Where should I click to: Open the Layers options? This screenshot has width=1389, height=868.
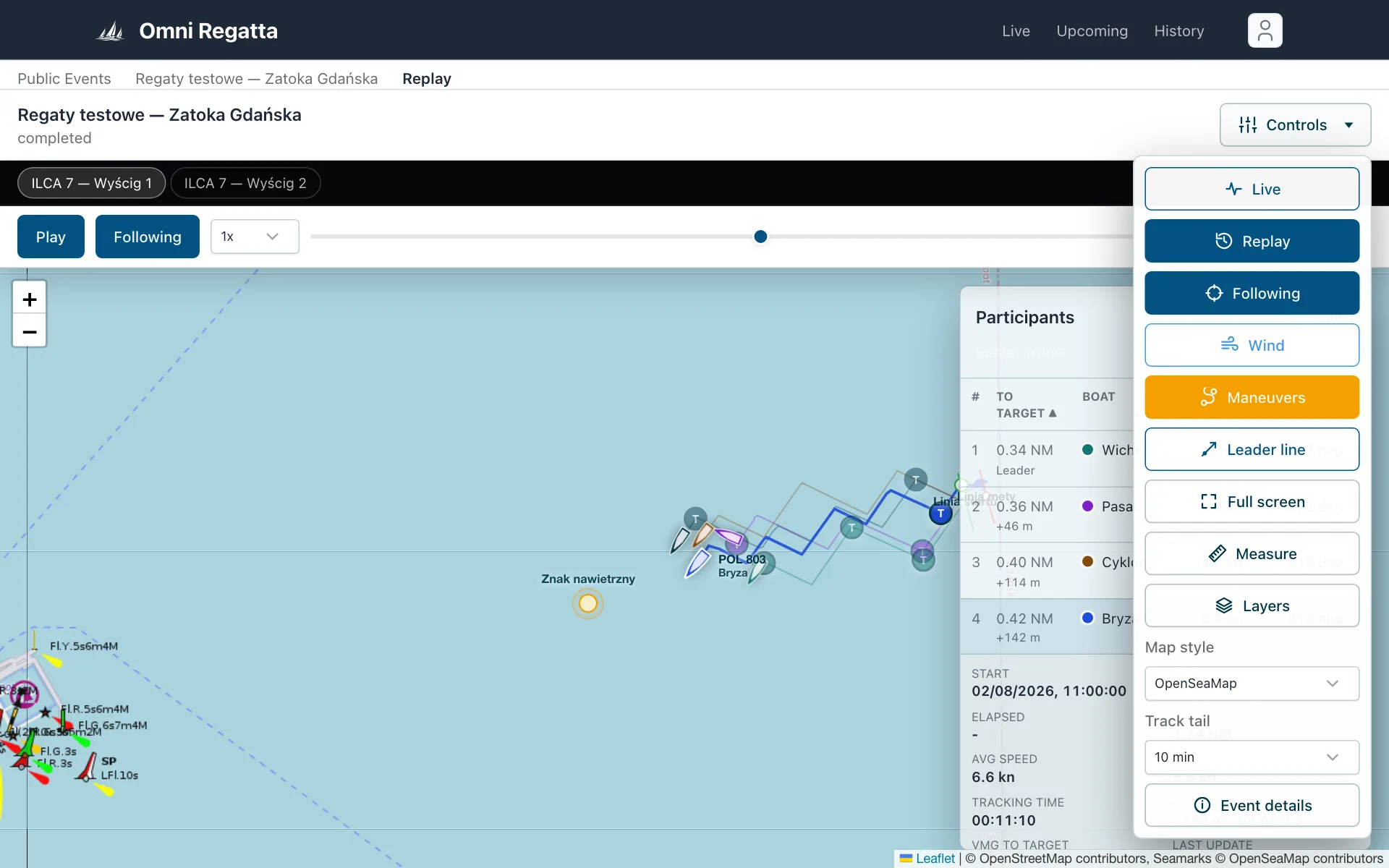pos(1252,605)
